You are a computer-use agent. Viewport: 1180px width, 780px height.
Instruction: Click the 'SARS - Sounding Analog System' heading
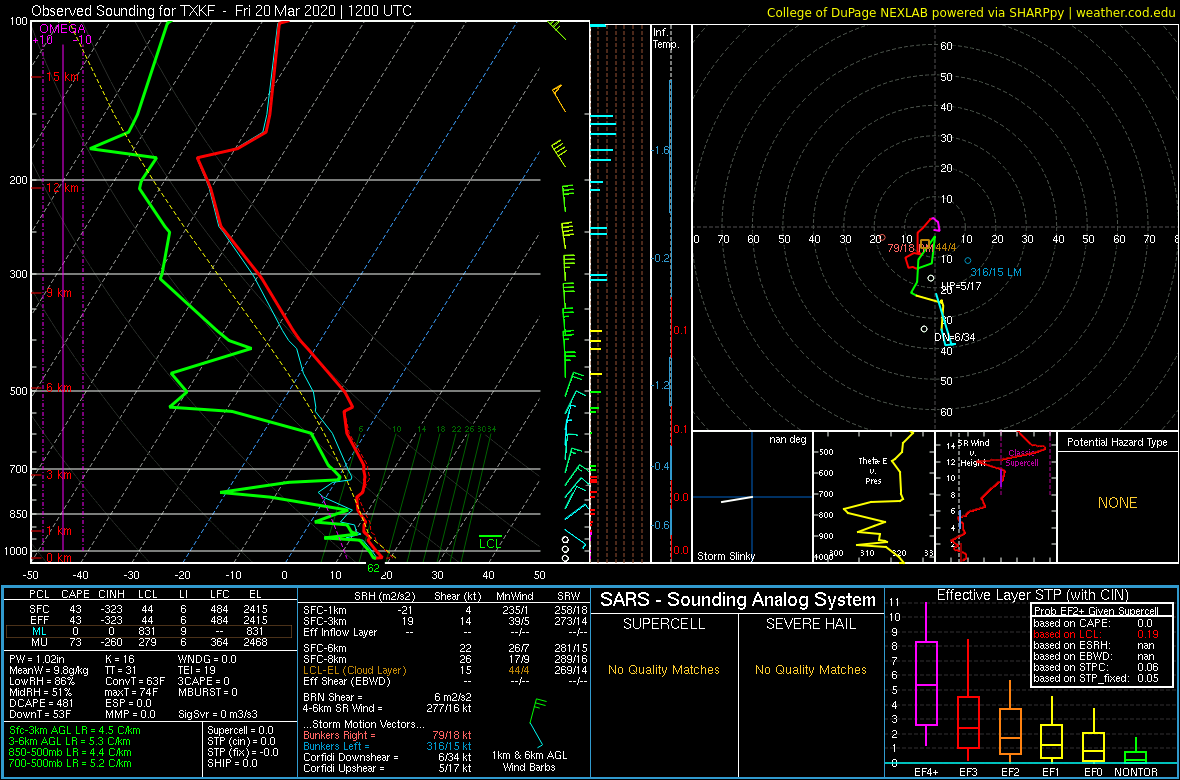coord(738,600)
